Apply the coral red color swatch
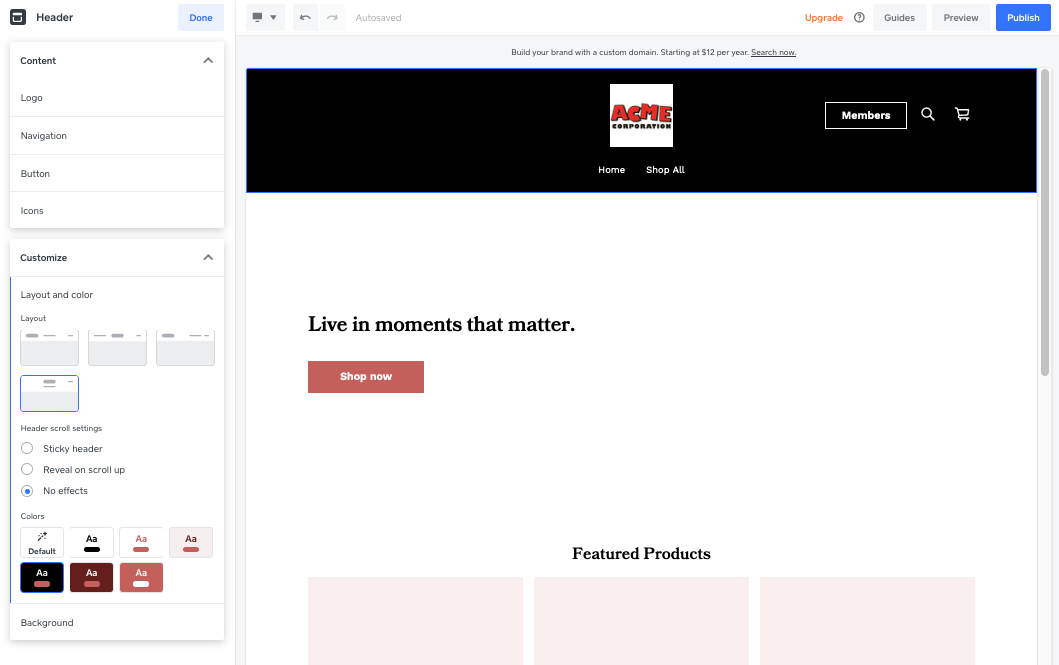1059x665 pixels. [141, 577]
